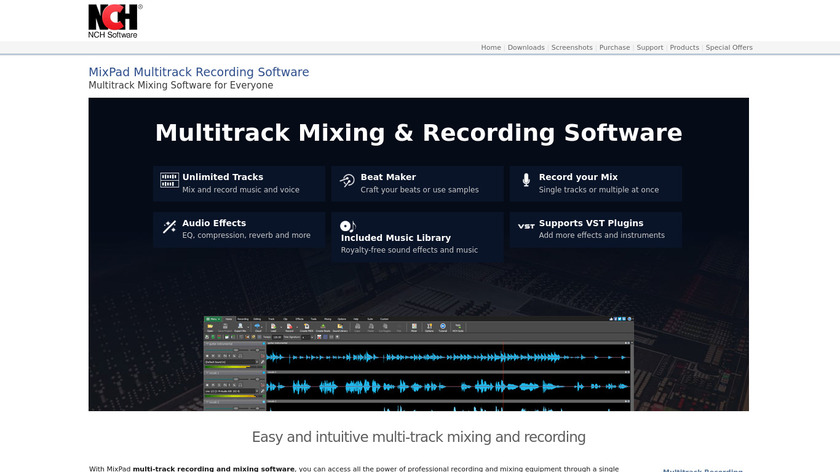Screen dimensions: 840x472
Task: Click the 'Single tracks or multiple at once' text
Action: point(599,190)
